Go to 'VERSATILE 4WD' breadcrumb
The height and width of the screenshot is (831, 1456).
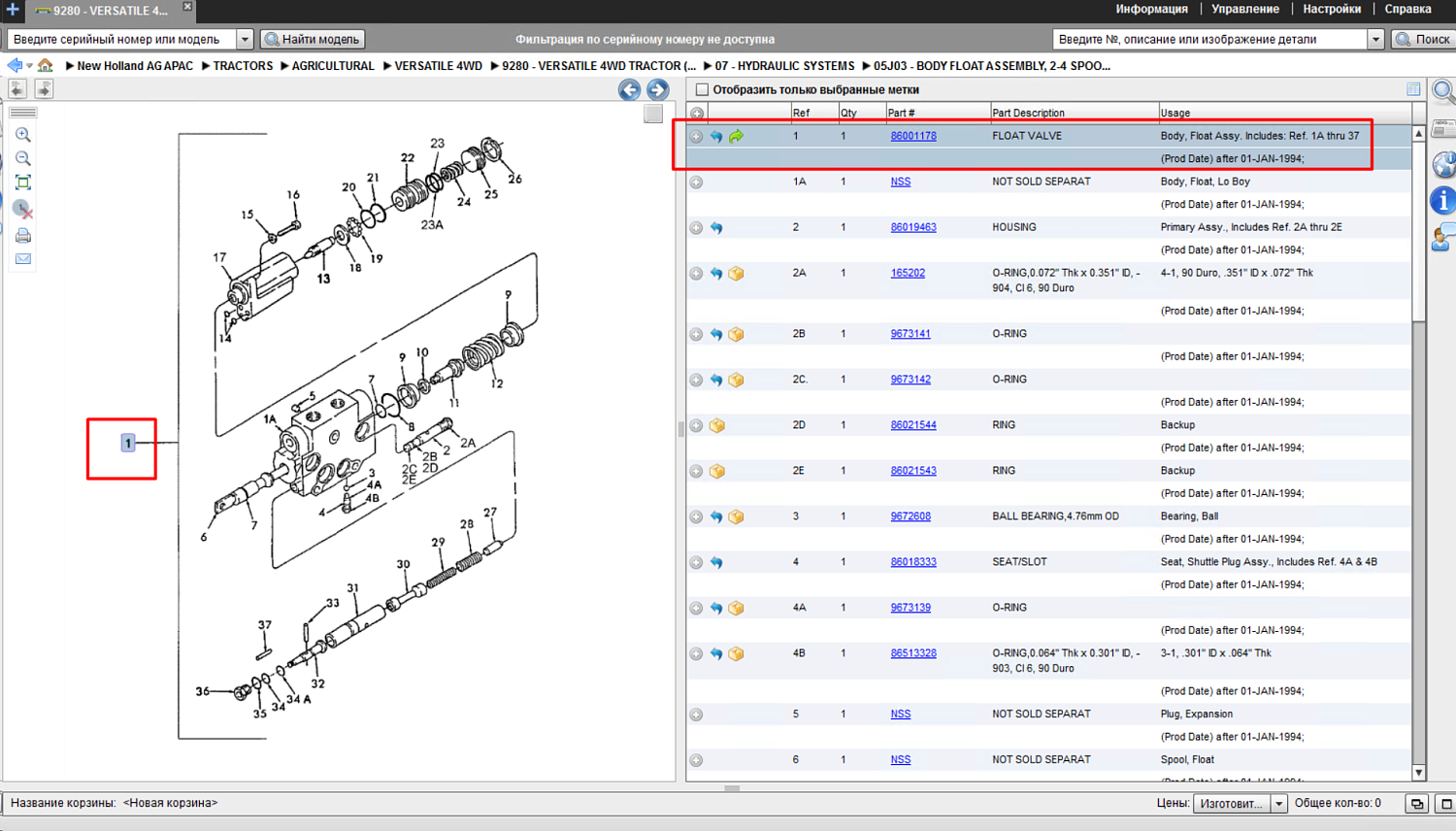(438, 66)
